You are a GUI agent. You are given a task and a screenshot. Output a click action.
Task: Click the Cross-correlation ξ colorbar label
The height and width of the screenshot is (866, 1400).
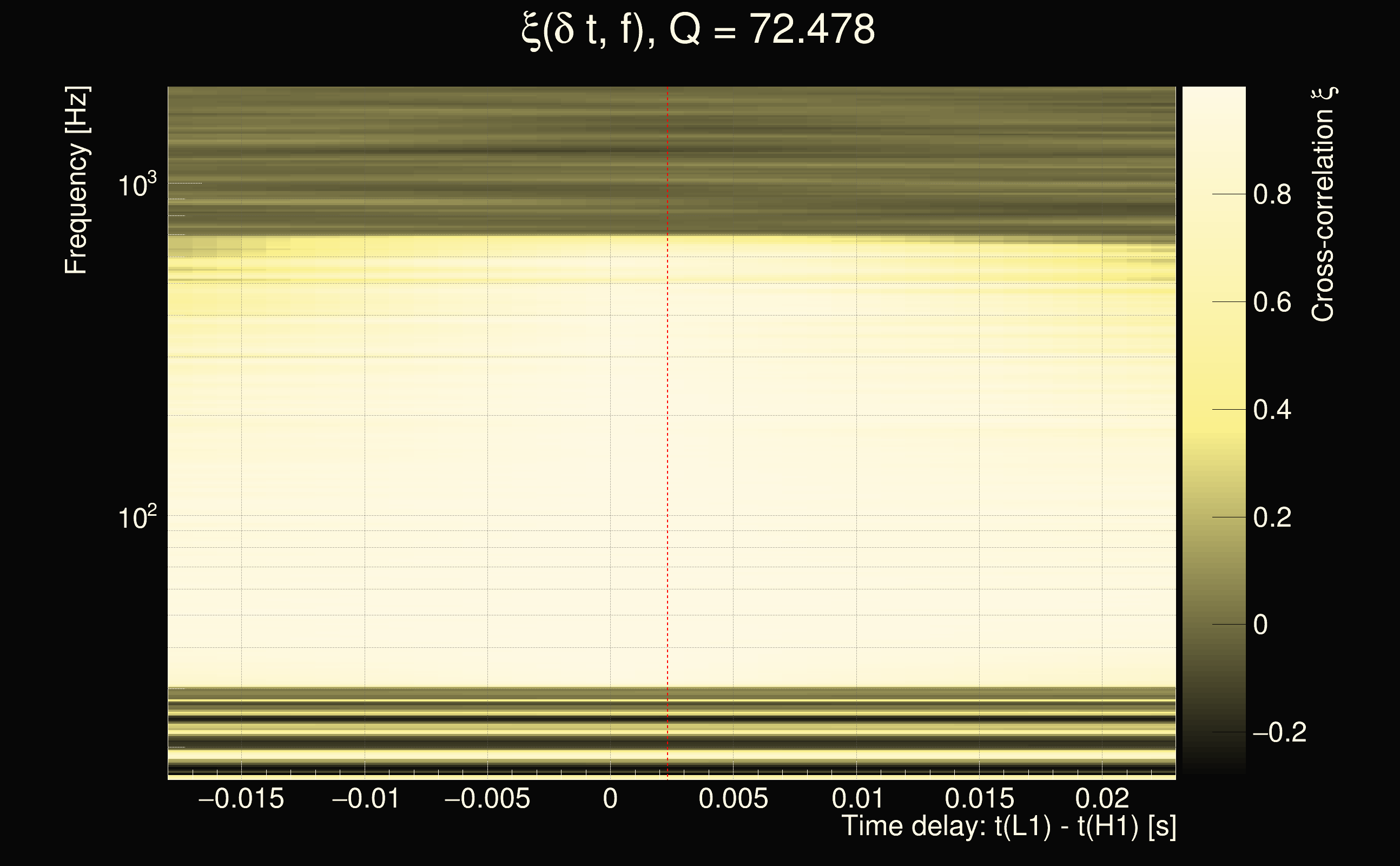tap(1323, 205)
